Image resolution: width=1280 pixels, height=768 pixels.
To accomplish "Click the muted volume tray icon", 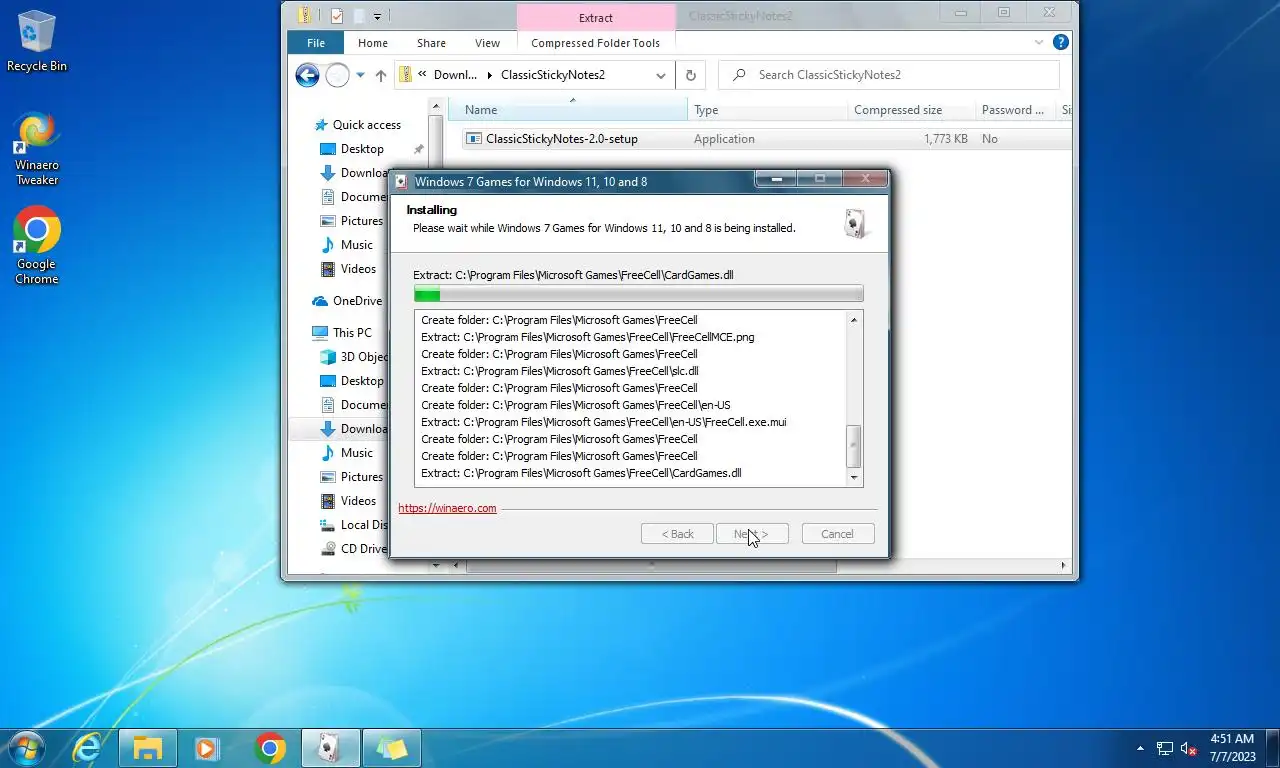I will click(x=1189, y=748).
